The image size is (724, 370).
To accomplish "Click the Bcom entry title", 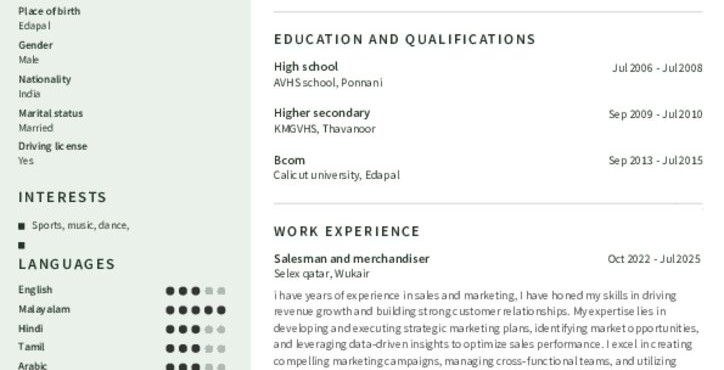I will 290,160.
